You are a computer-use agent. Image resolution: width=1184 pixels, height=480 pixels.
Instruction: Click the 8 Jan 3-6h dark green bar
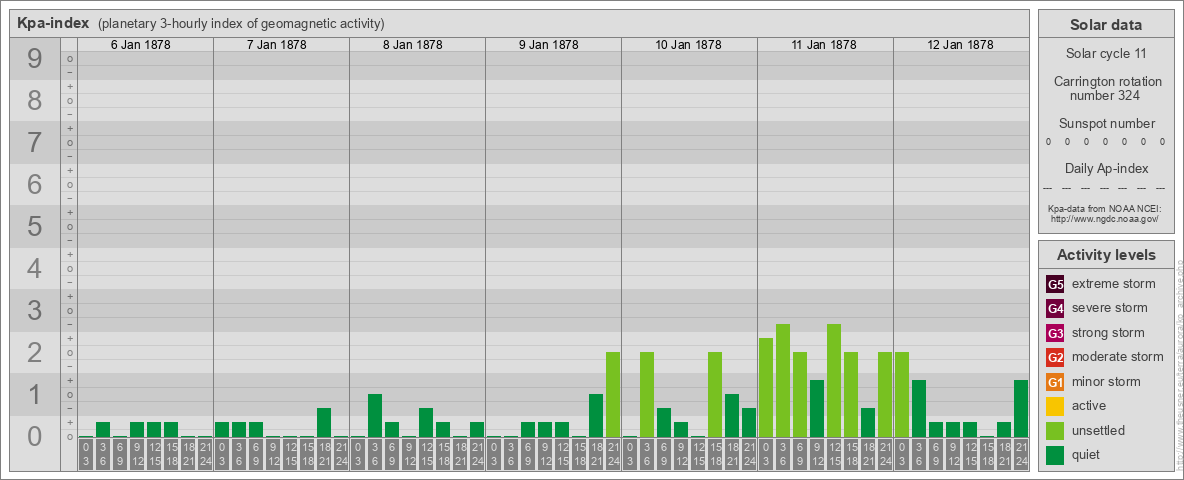click(375, 416)
